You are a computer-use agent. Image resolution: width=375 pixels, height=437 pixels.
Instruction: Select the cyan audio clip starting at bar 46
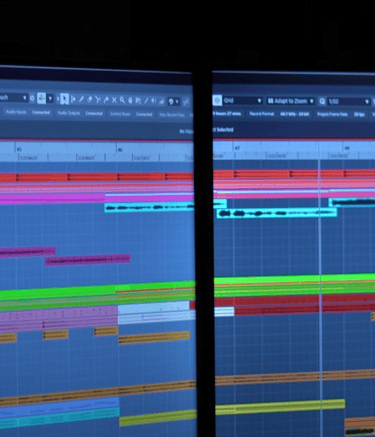[149, 208]
